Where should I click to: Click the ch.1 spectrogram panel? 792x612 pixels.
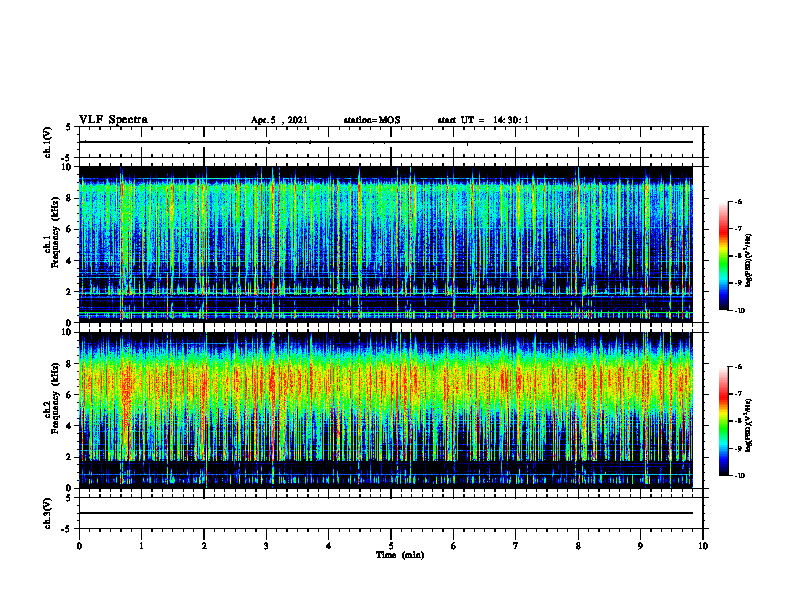(x=386, y=244)
